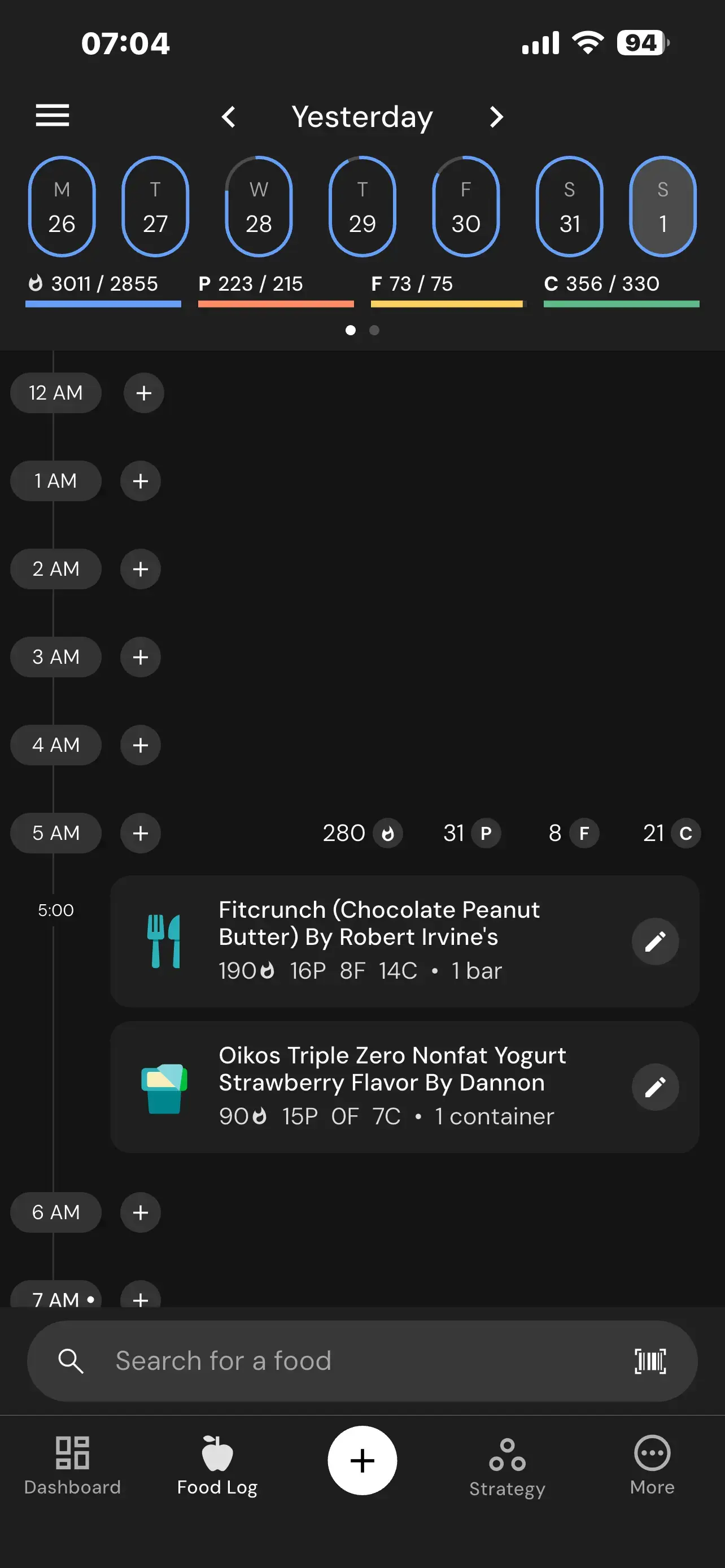Edit the Fitcrunch bar entry
Image resolution: width=725 pixels, height=1568 pixels.
point(655,941)
